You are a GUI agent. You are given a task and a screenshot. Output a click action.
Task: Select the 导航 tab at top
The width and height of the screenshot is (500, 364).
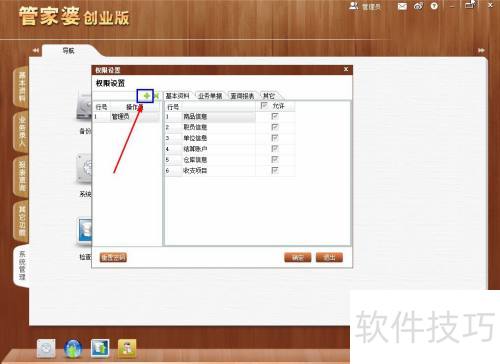click(x=69, y=51)
